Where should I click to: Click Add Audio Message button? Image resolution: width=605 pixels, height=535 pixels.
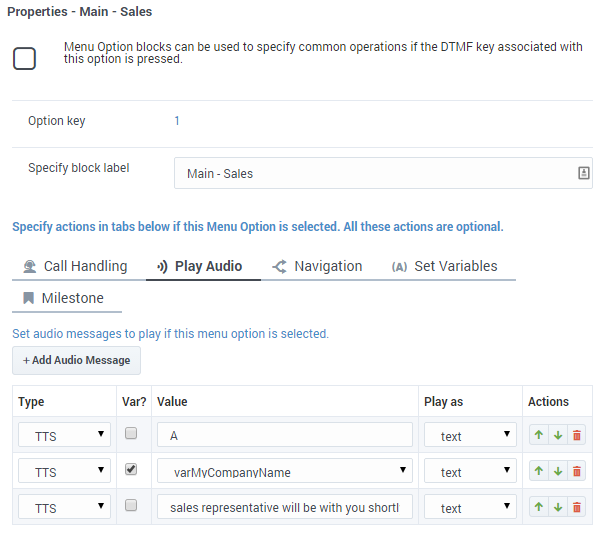click(76, 360)
